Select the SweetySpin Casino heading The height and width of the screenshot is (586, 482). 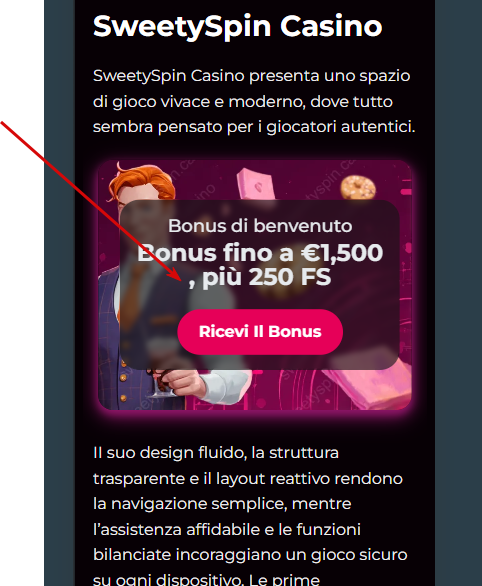click(x=238, y=26)
